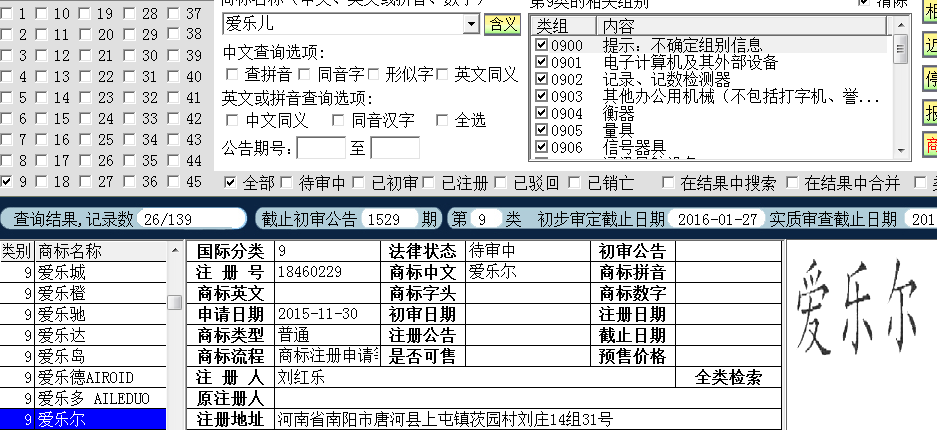This screenshot has width=937, height=430.
Task: Uncheck group 0900 提示 row
Action: (541, 45)
